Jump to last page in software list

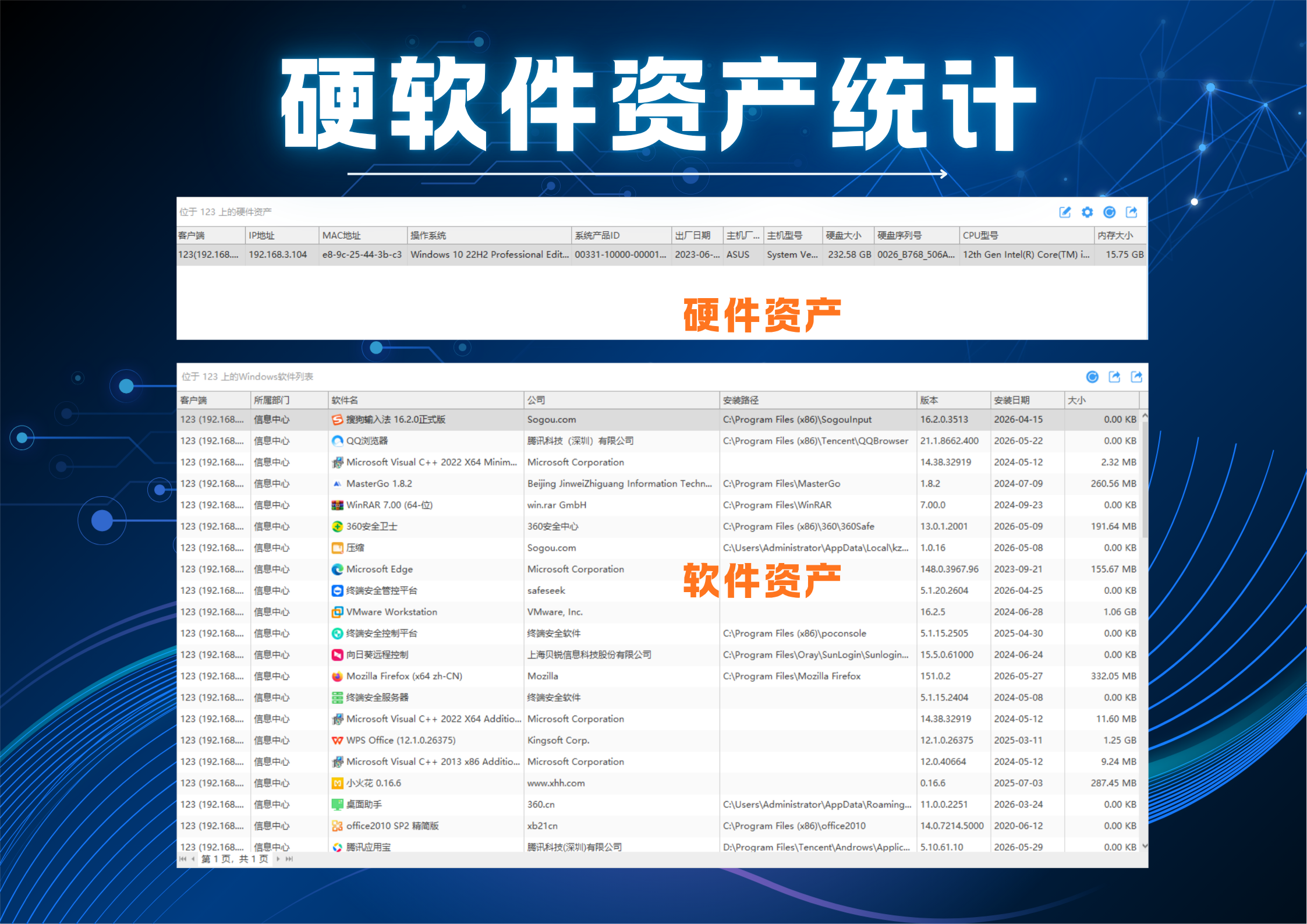289,859
